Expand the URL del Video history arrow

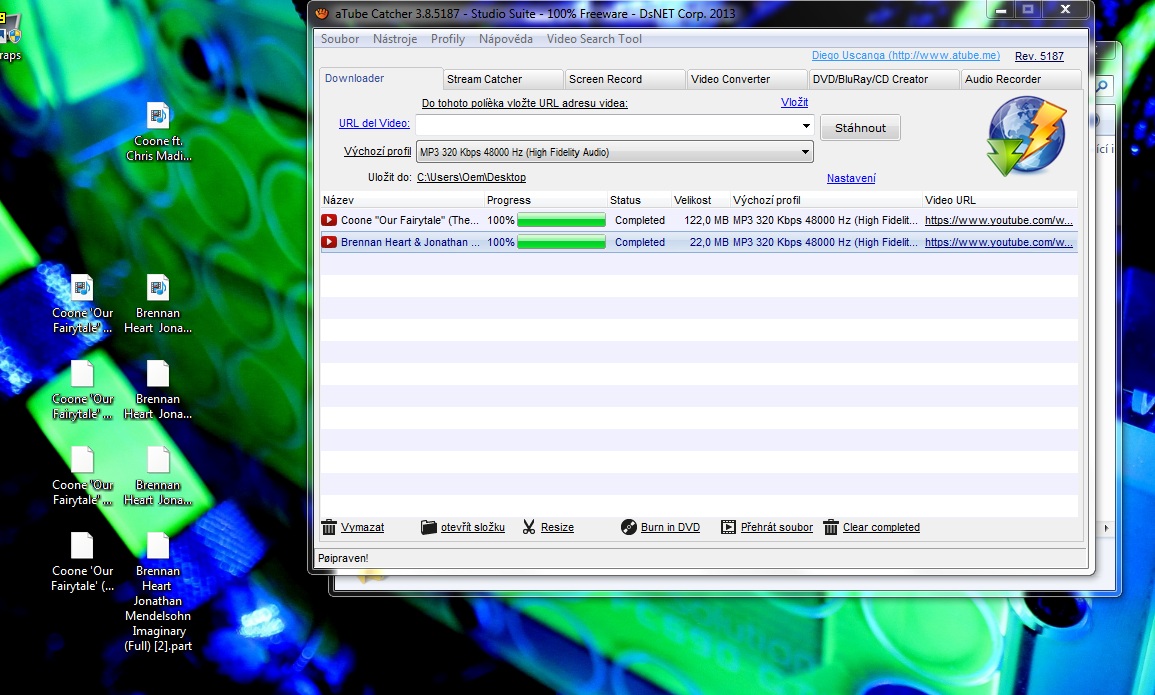(806, 126)
